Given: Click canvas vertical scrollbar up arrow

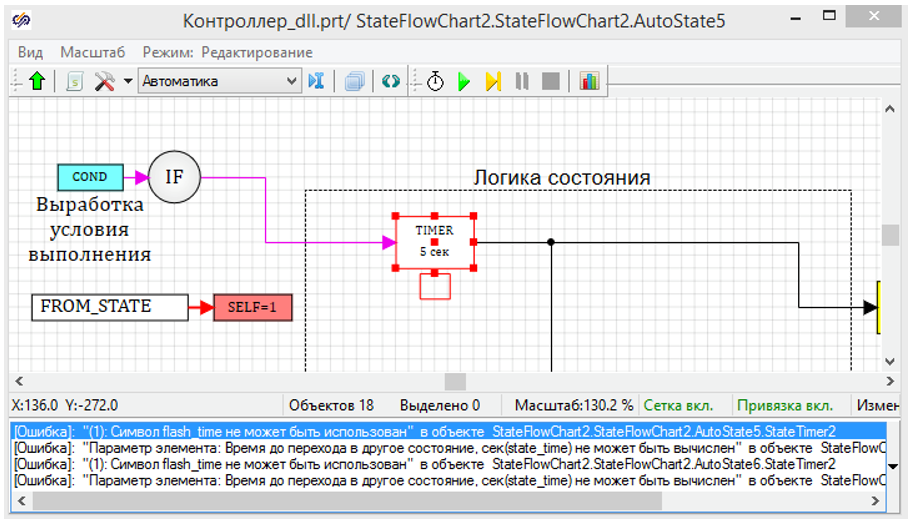Looking at the screenshot, I should coord(890,109).
